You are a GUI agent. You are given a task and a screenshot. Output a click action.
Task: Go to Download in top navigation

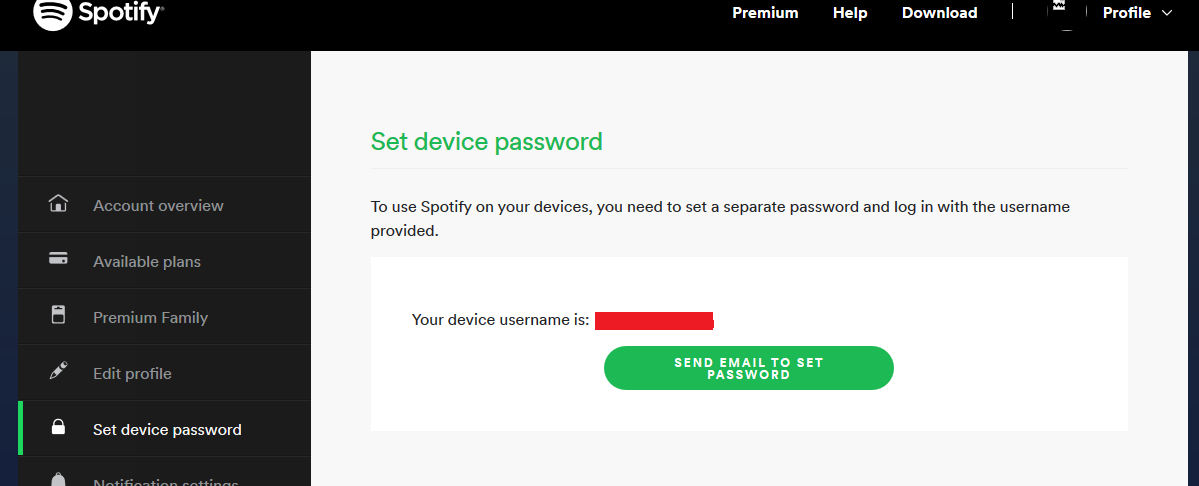tap(939, 13)
